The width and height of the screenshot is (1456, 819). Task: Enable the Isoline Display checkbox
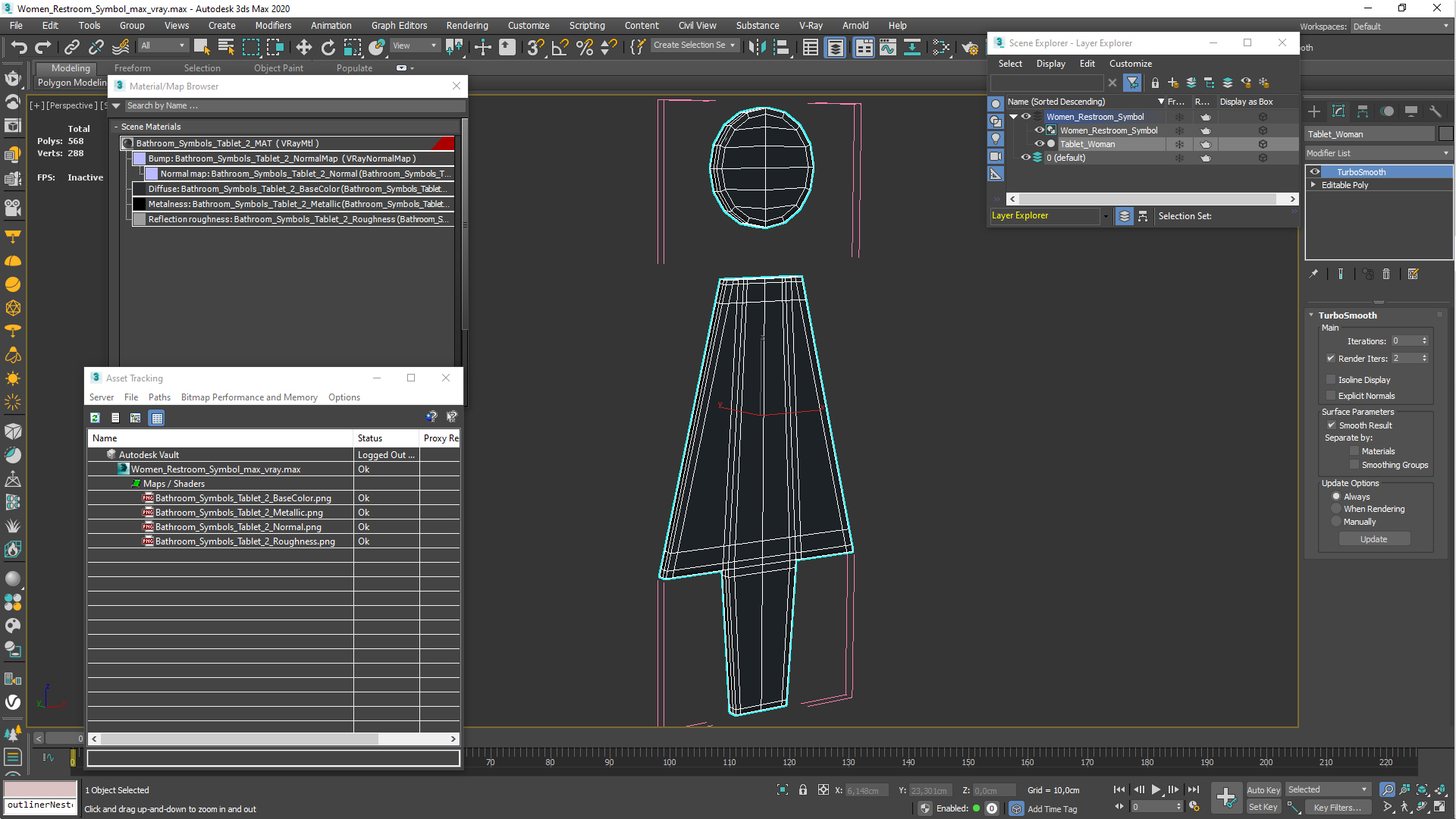(1331, 379)
